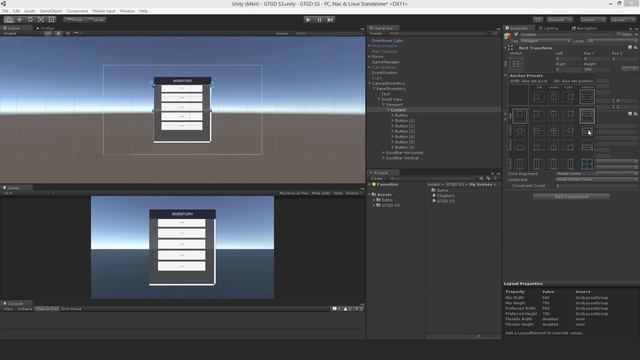Screen dimensions: 640x360
Task: Click Favorites star in Project panel
Action: pos(374,184)
